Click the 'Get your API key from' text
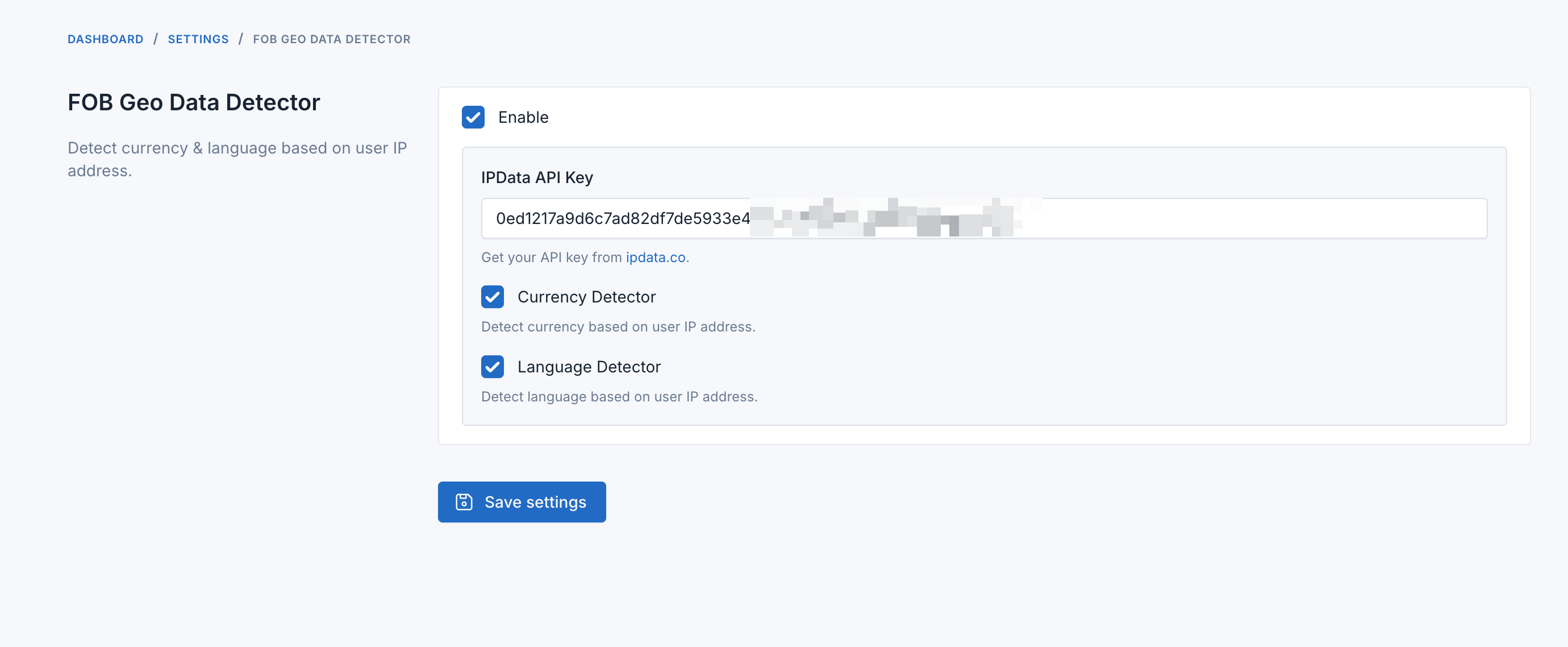Viewport: 1568px width, 647px height. 552,257
